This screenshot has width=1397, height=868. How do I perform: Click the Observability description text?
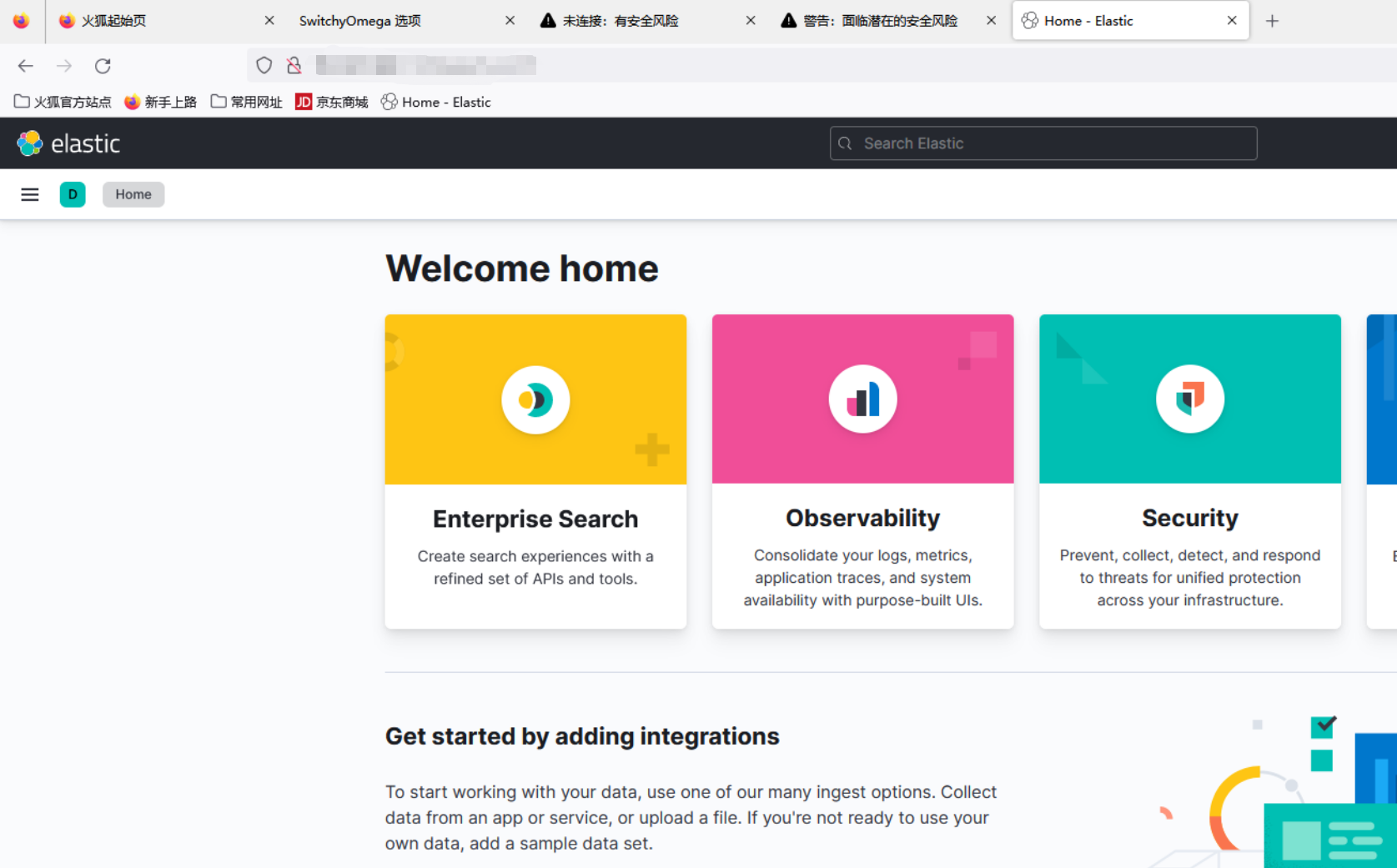863,578
